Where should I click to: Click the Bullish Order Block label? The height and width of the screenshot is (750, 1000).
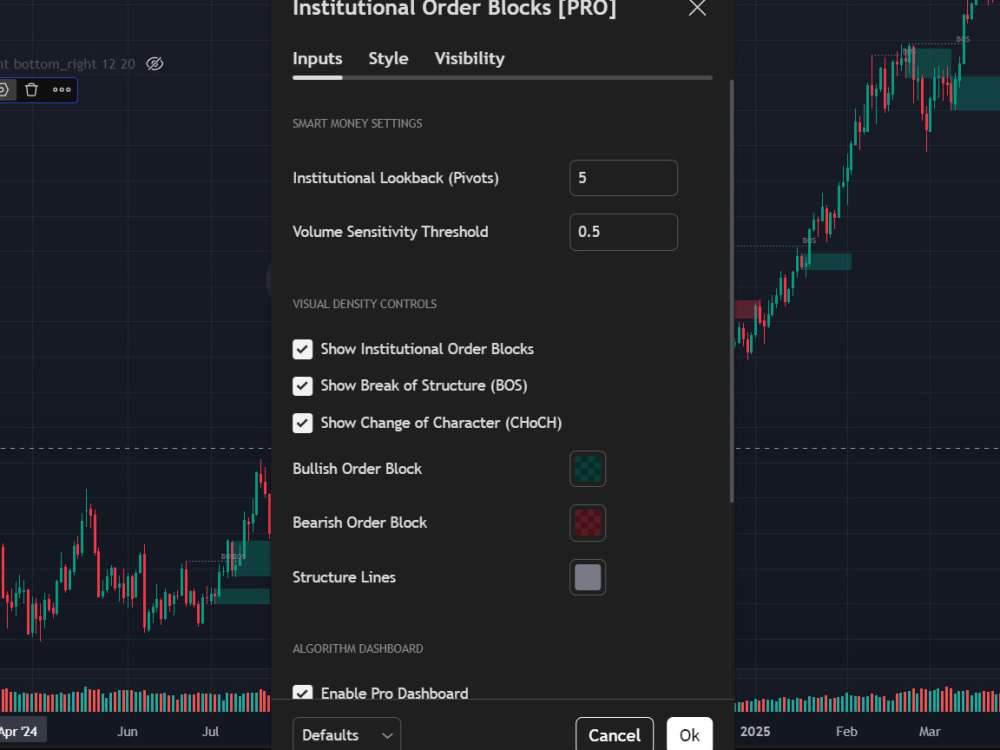[357, 469]
